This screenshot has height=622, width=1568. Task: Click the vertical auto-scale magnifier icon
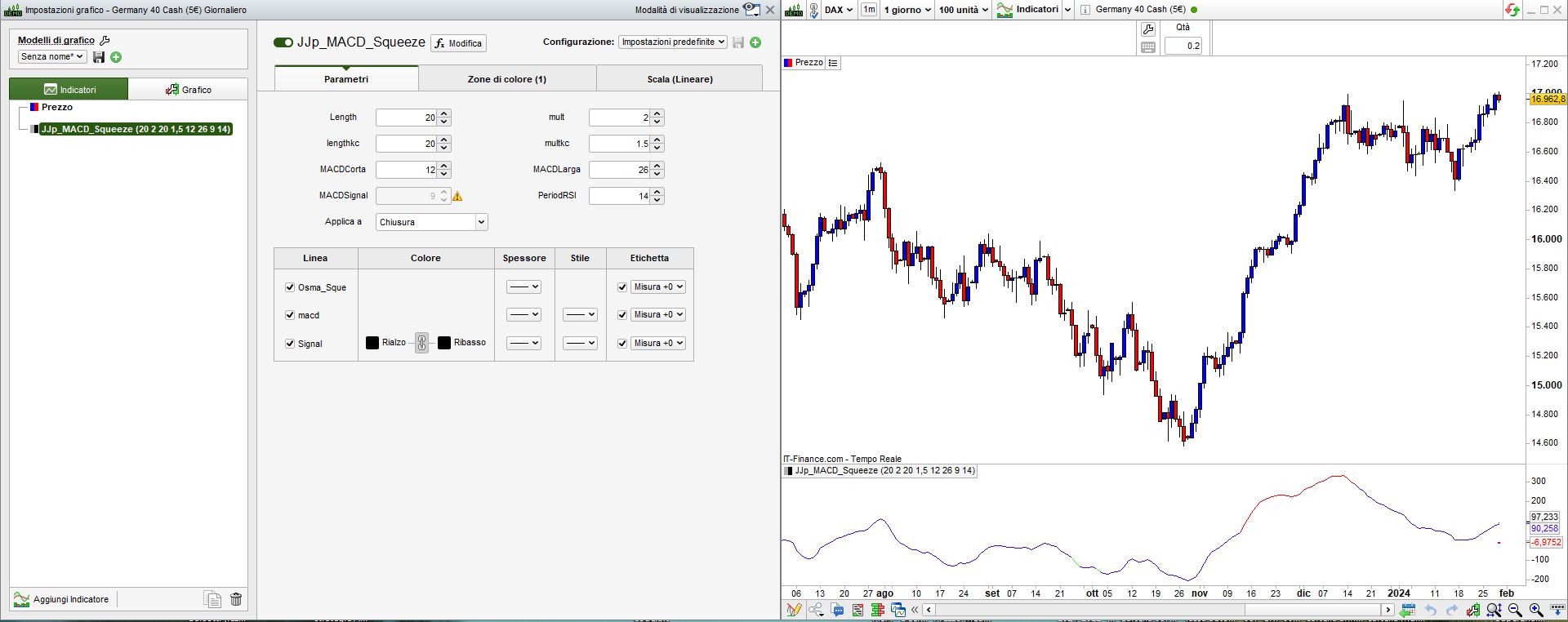coord(1494,610)
